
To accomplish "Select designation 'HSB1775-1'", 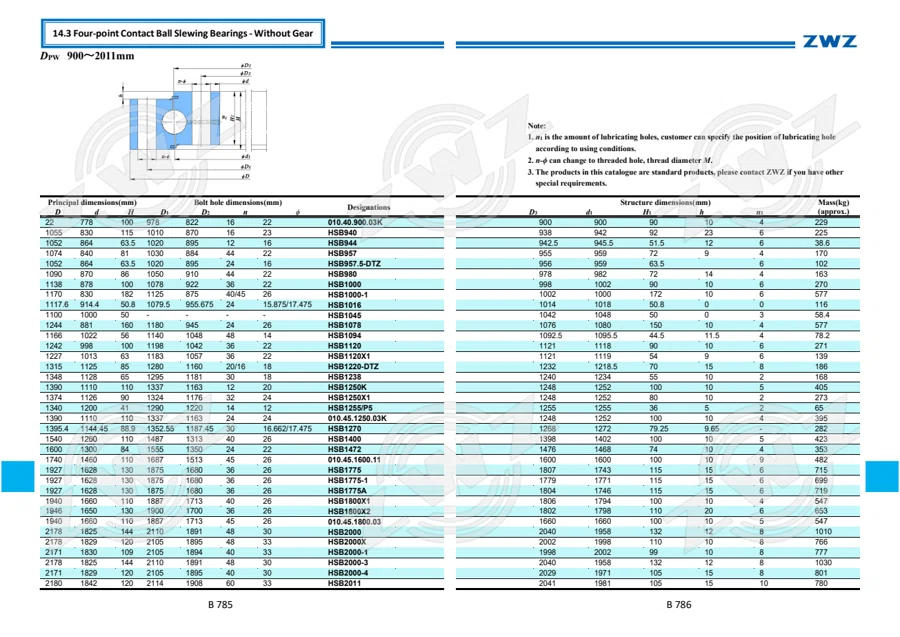I will coord(348,480).
